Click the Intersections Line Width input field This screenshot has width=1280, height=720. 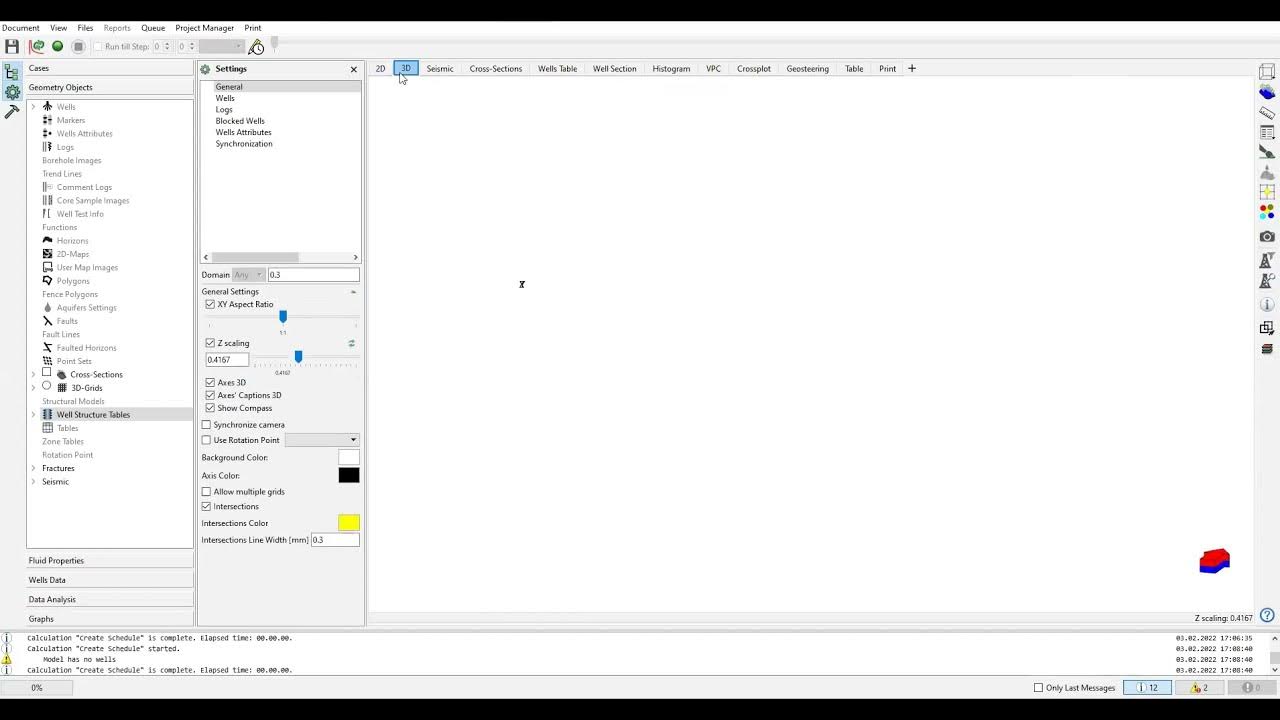pyautogui.click(x=334, y=540)
